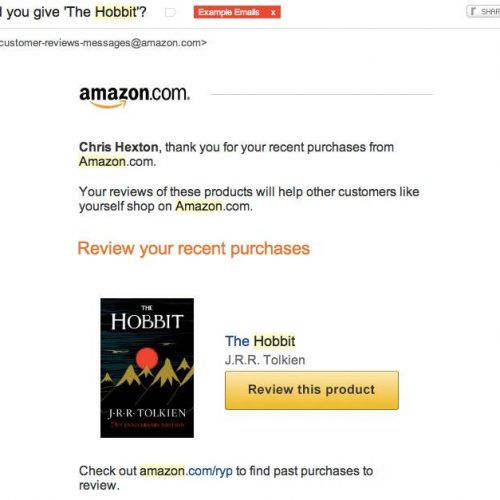
Task: Click the amazon.com logo
Action: (x=134, y=96)
